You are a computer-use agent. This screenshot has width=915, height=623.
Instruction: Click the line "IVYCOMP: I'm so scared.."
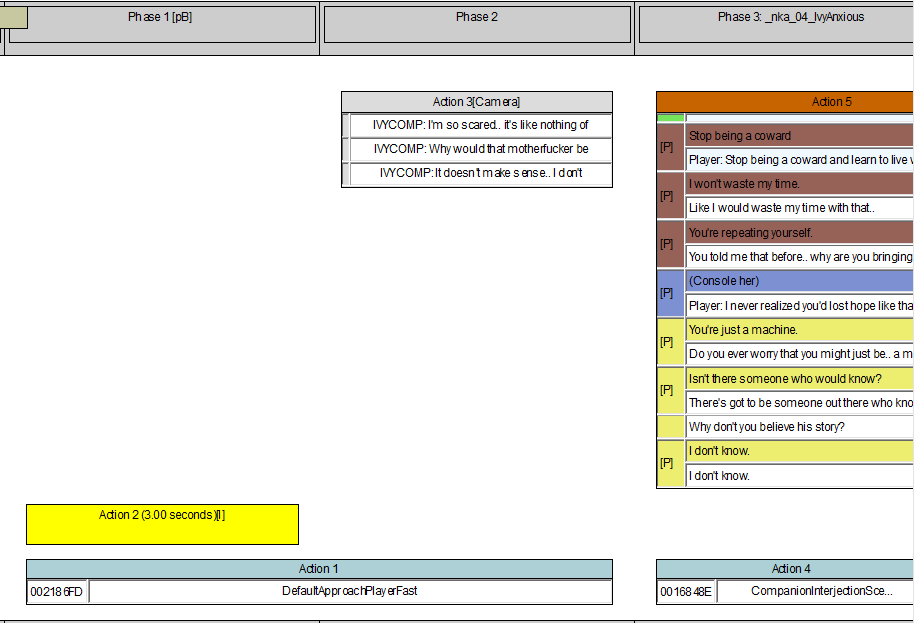point(480,125)
